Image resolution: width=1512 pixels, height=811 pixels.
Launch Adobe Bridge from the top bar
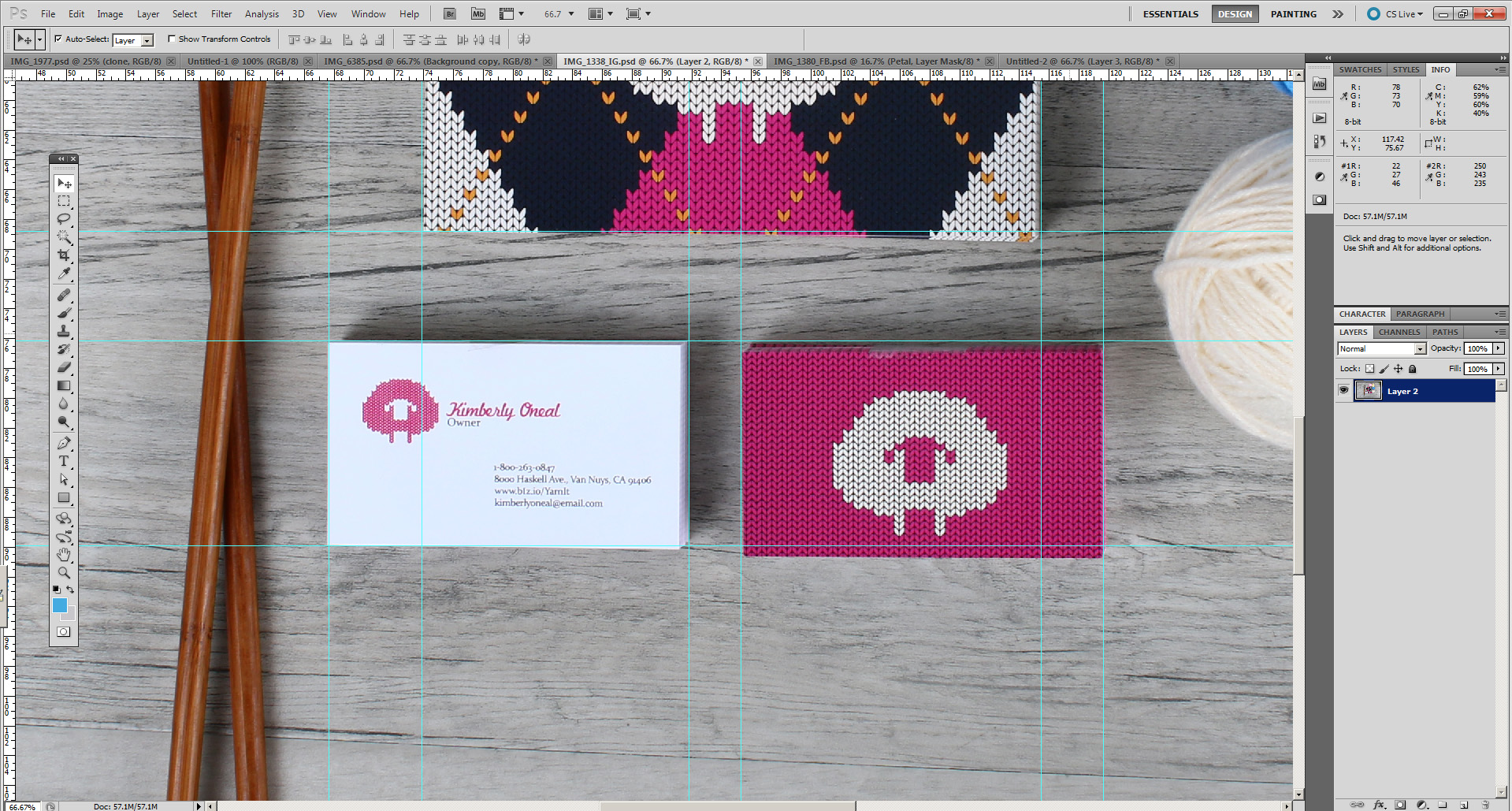tap(449, 13)
